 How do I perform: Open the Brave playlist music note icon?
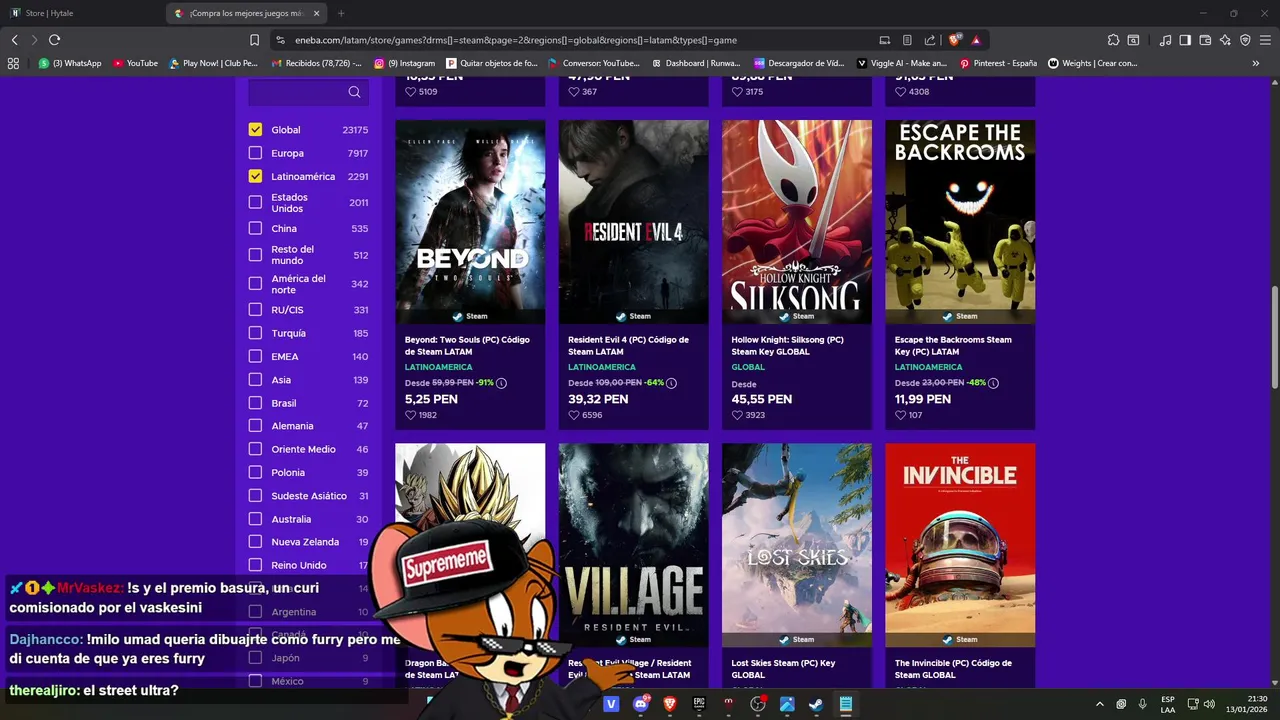point(1166,40)
